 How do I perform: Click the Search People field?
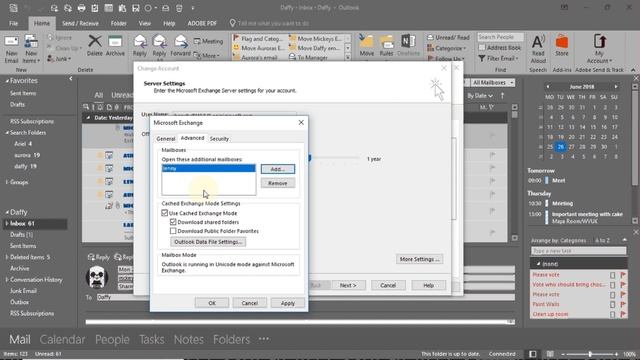[x=500, y=37]
